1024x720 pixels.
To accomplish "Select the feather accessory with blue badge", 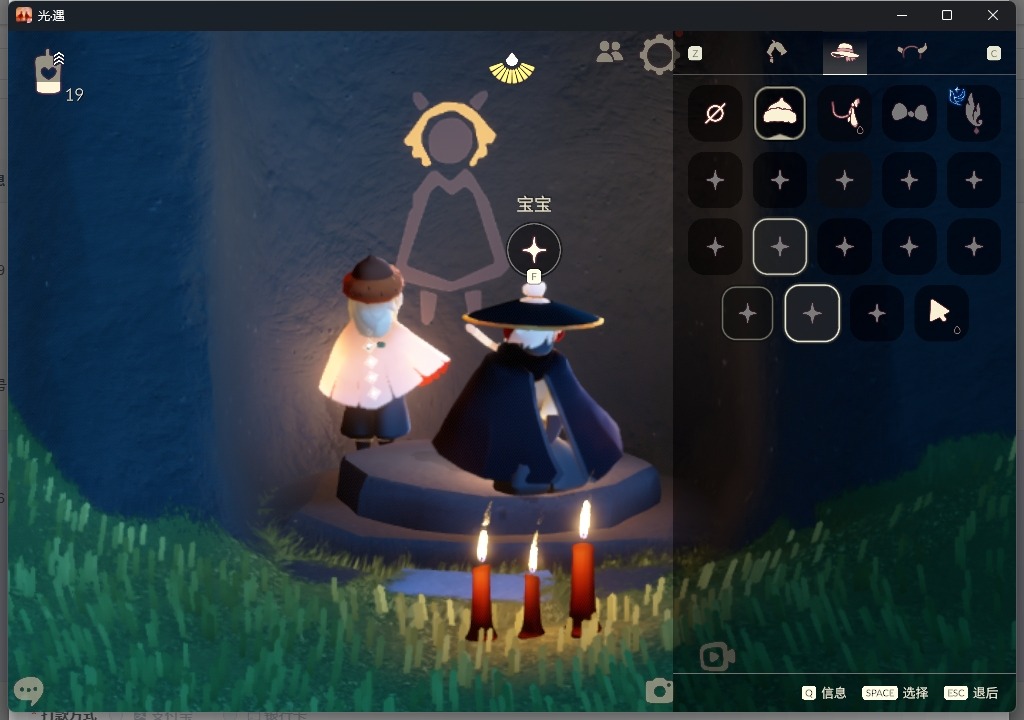I will point(973,114).
